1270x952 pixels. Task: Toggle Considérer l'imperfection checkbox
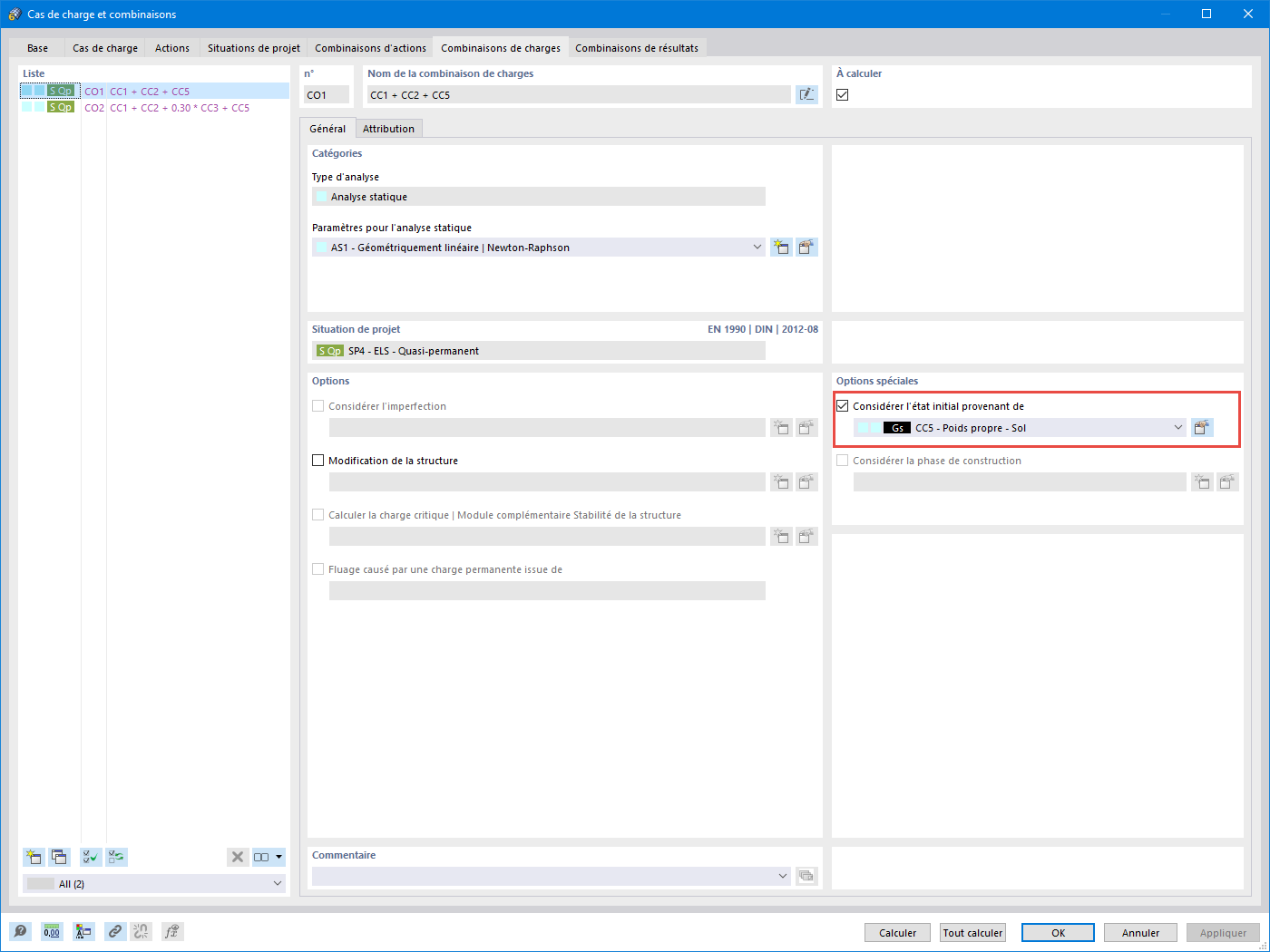click(318, 406)
